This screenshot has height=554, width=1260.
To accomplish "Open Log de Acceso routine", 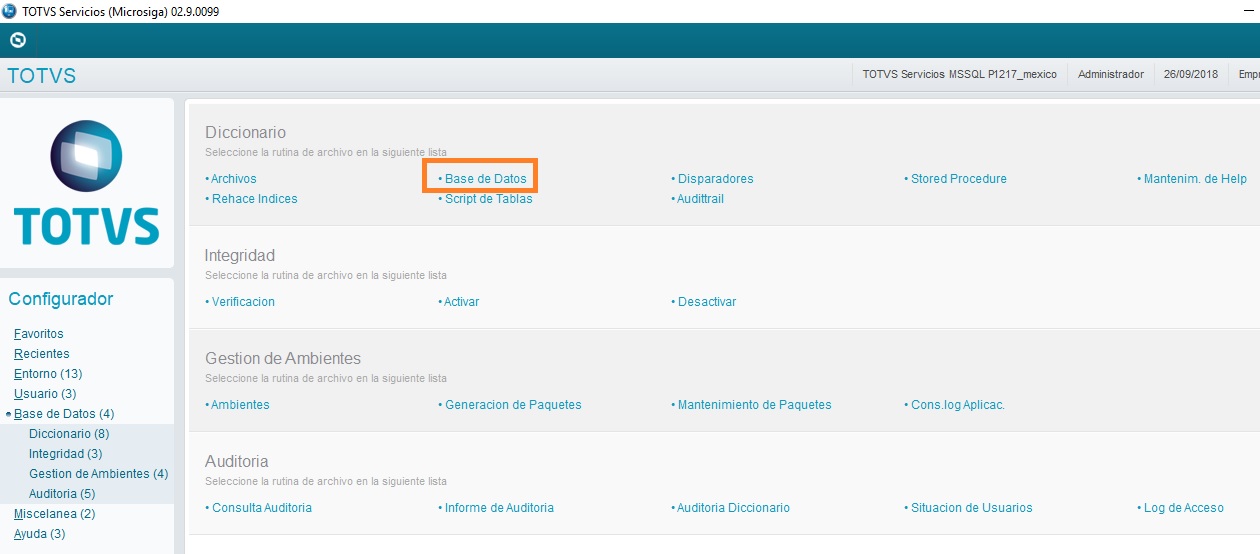I will tap(1183, 508).
